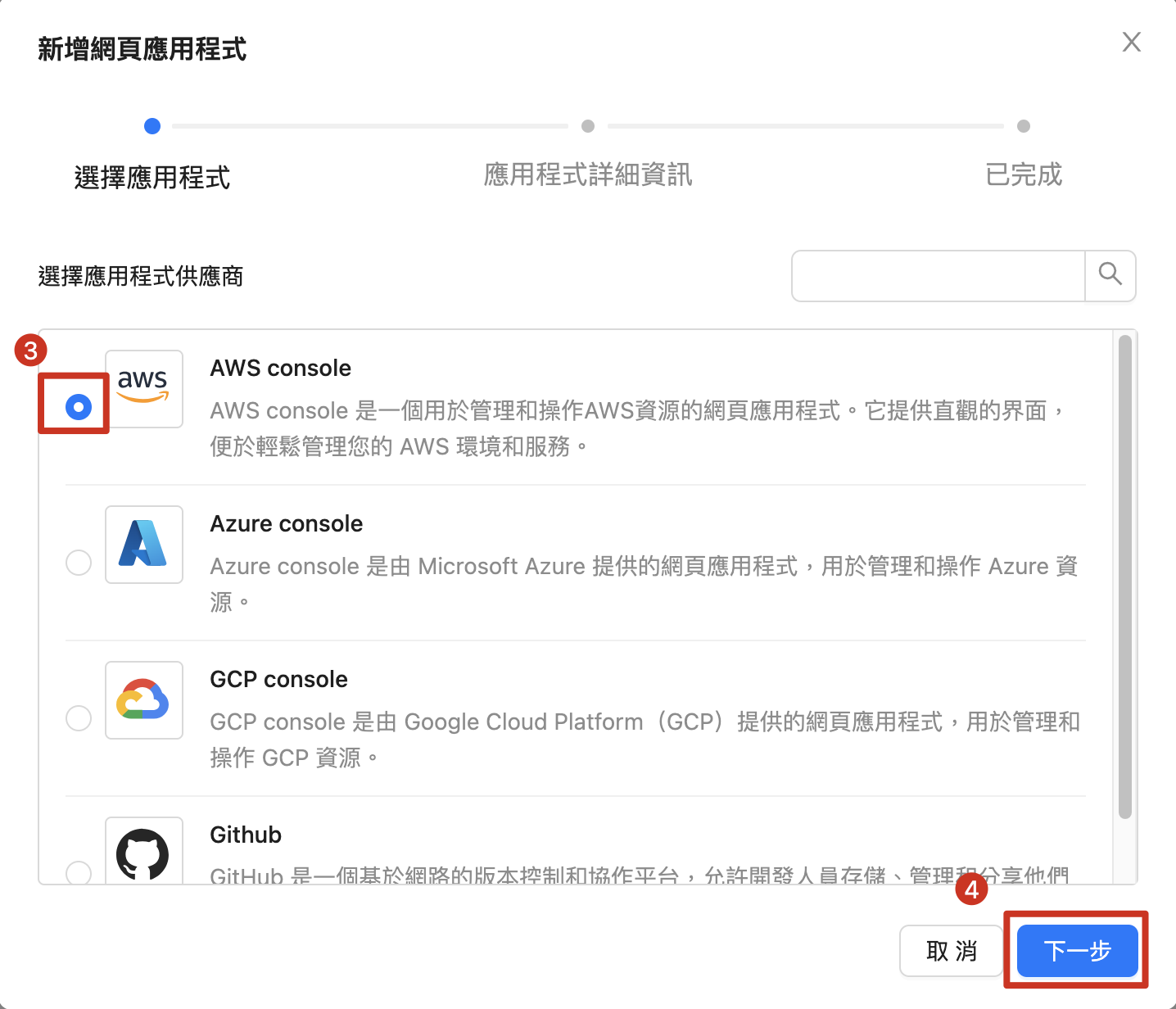1176x1009 pixels.
Task: Click the Github octocat logo icon
Action: (x=143, y=853)
